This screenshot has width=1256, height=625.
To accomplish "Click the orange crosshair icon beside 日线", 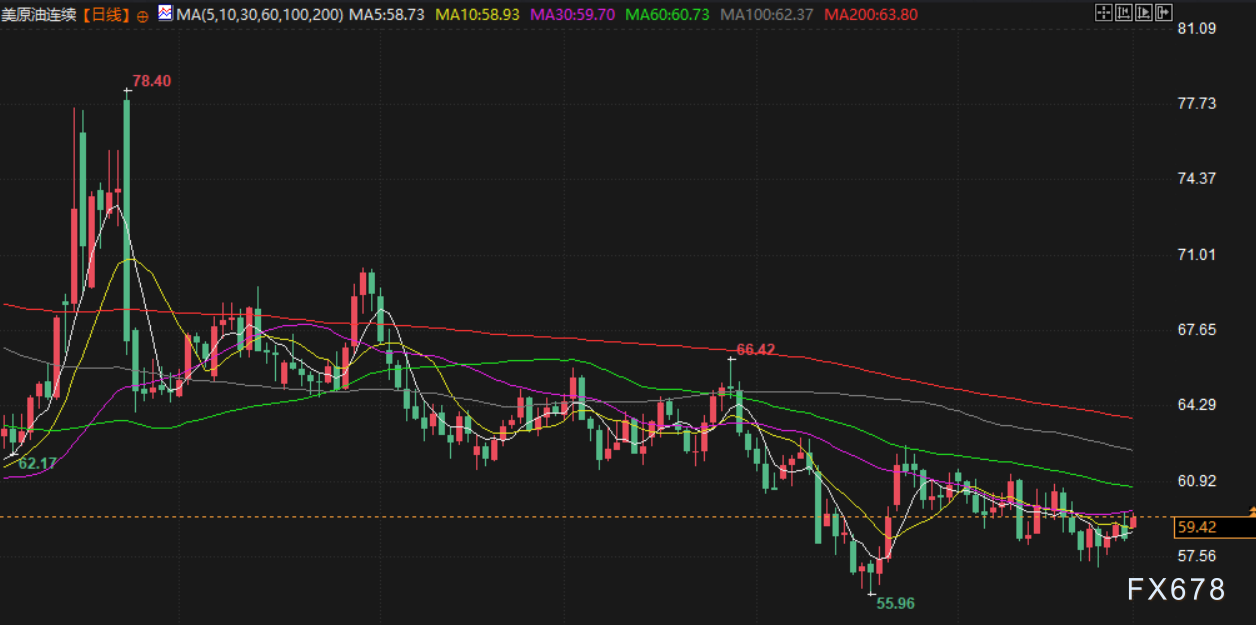I will tap(142, 16).
